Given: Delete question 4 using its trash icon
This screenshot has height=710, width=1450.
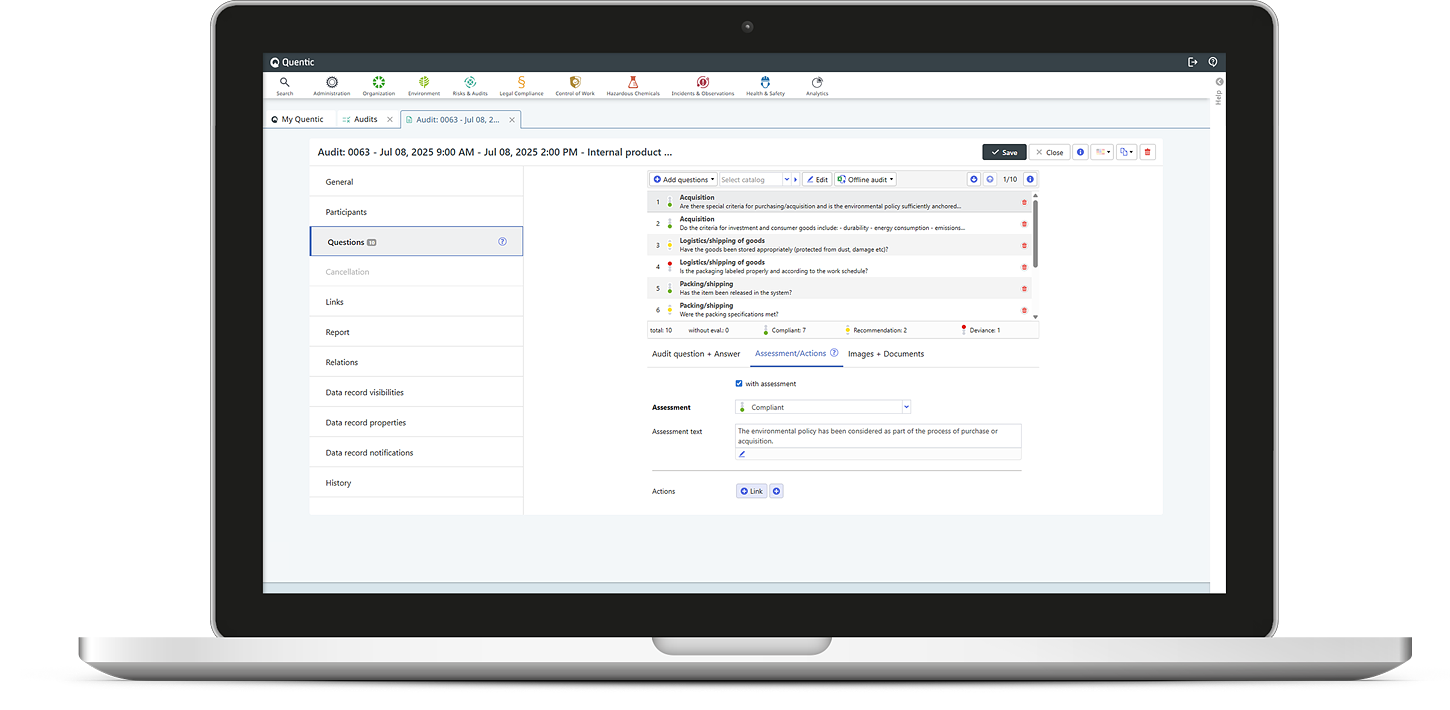Looking at the screenshot, I should pyautogui.click(x=1024, y=267).
